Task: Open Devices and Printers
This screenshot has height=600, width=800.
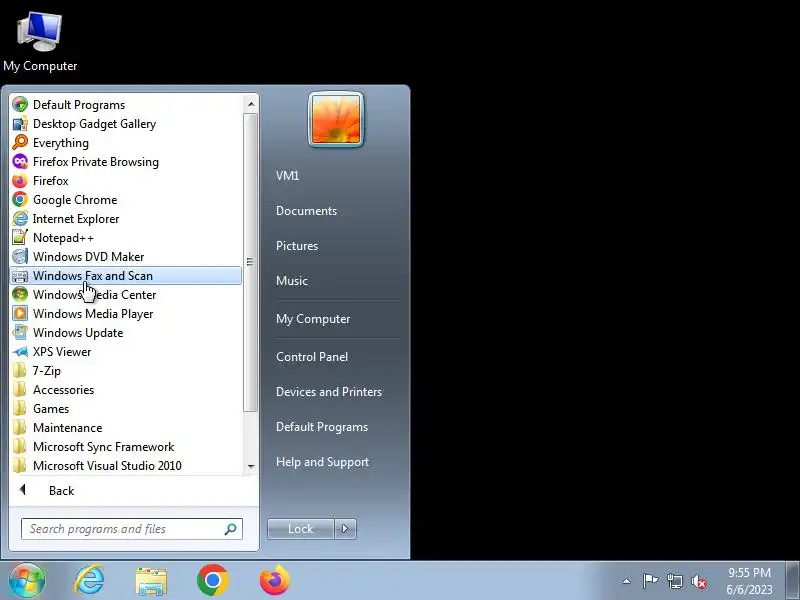Action: click(329, 391)
